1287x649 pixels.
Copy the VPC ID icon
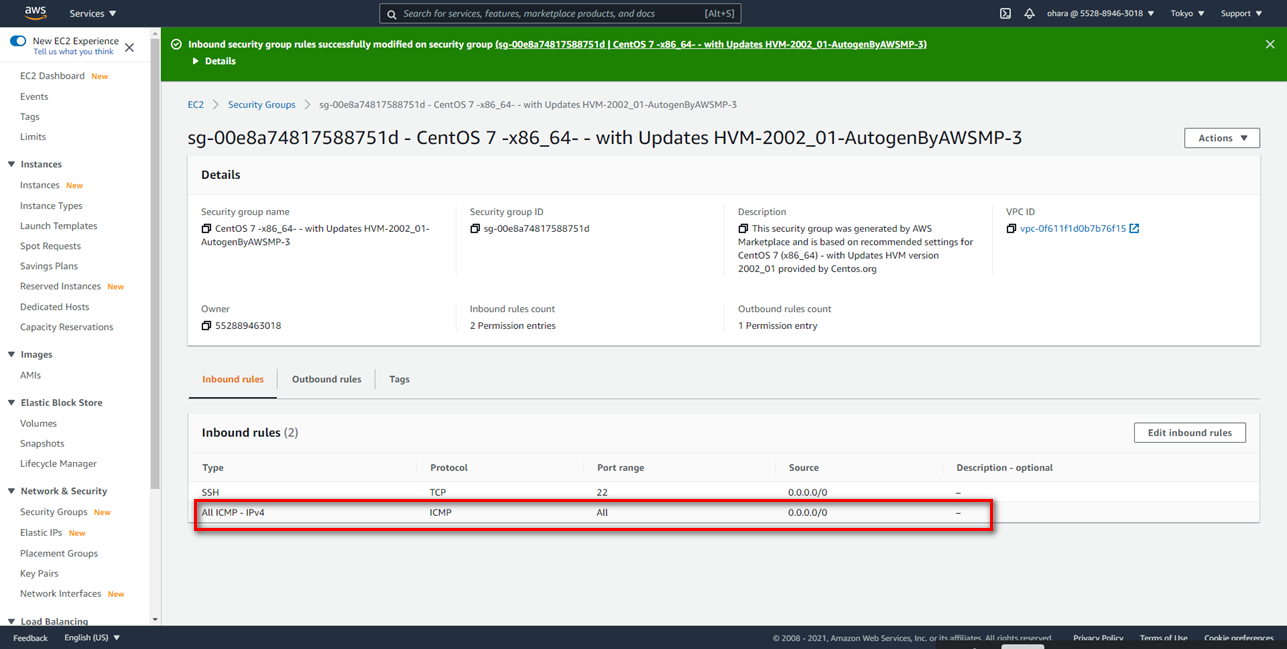click(1012, 228)
